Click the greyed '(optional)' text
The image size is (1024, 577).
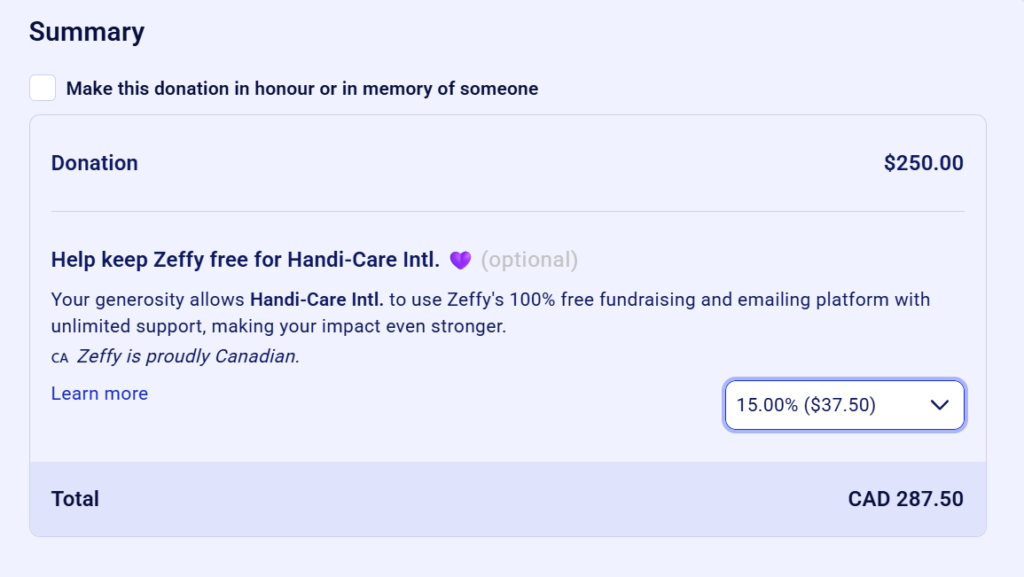pos(529,261)
